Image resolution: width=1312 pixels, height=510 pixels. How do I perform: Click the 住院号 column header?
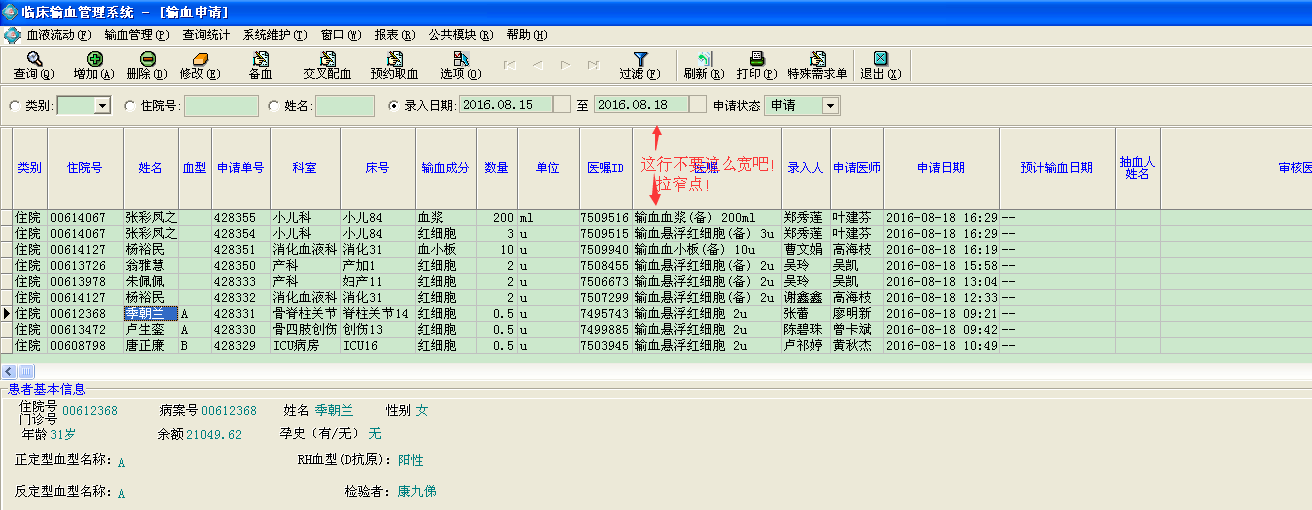click(x=85, y=168)
